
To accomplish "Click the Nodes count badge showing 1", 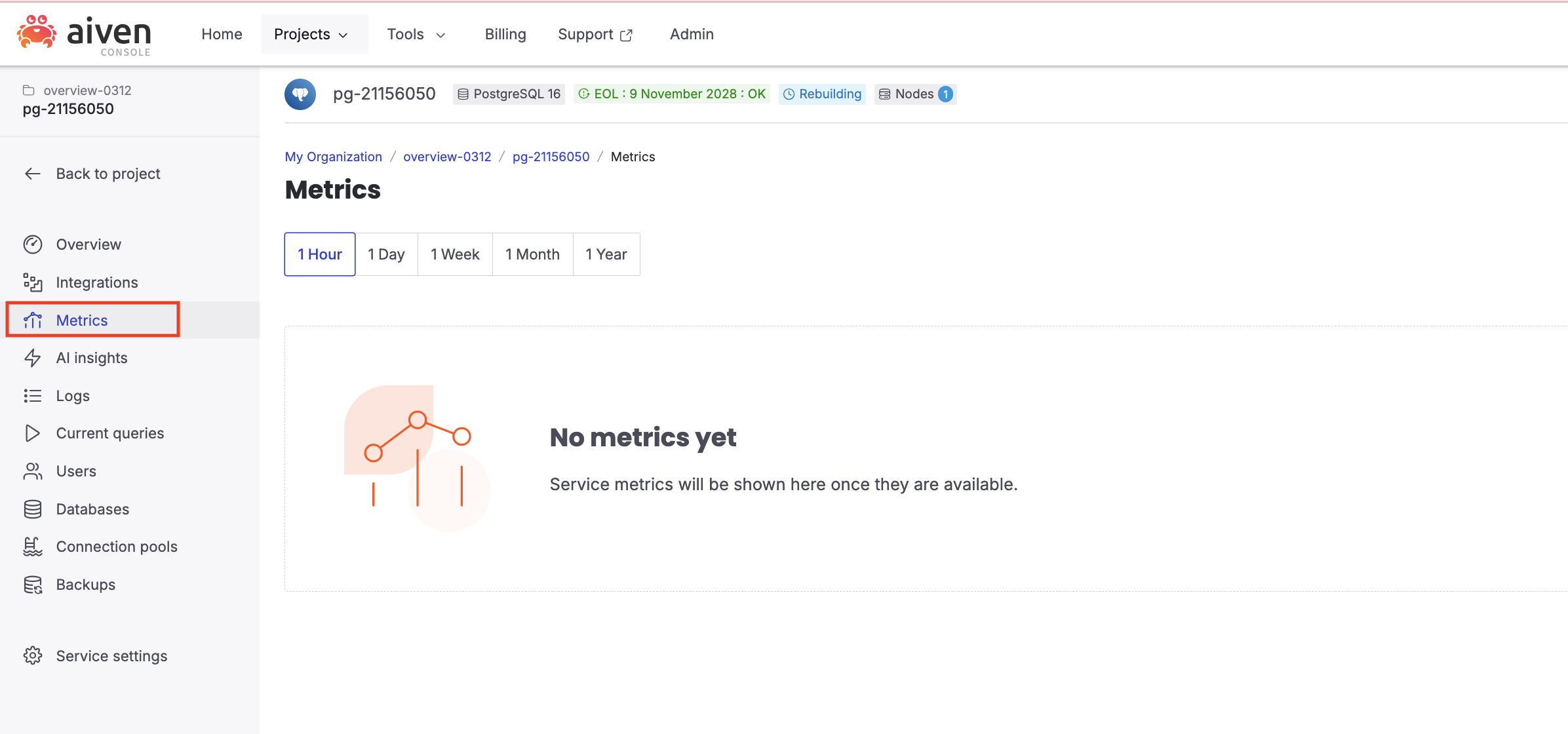I will [945, 94].
